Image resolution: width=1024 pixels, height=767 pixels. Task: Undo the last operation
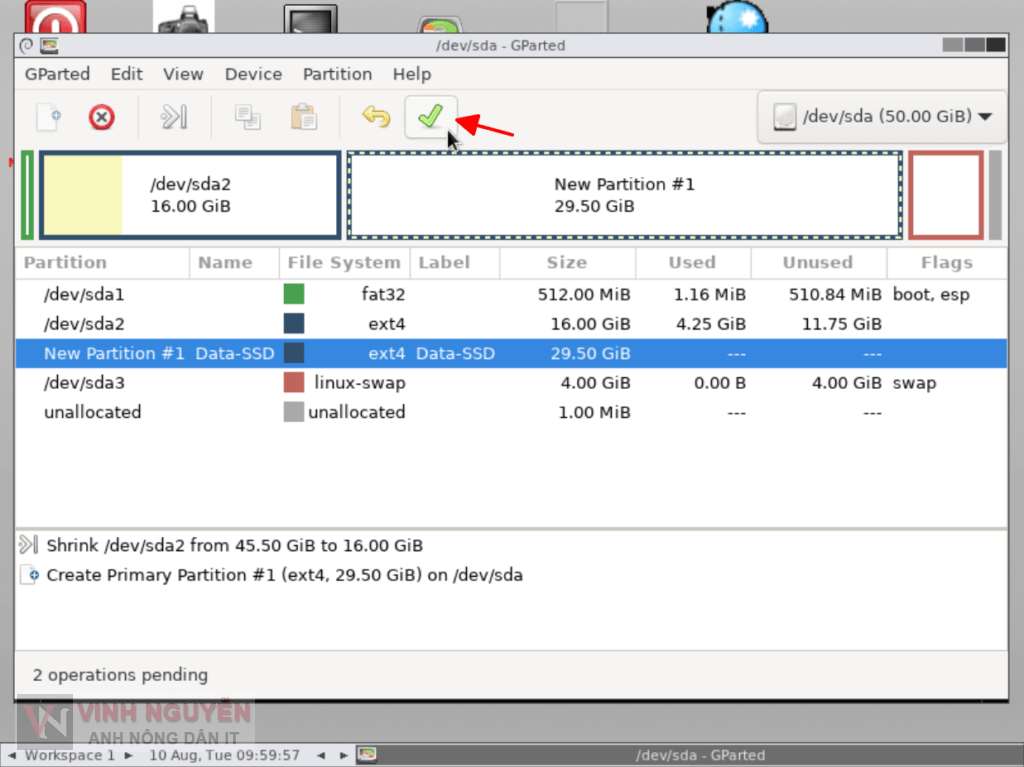point(375,117)
